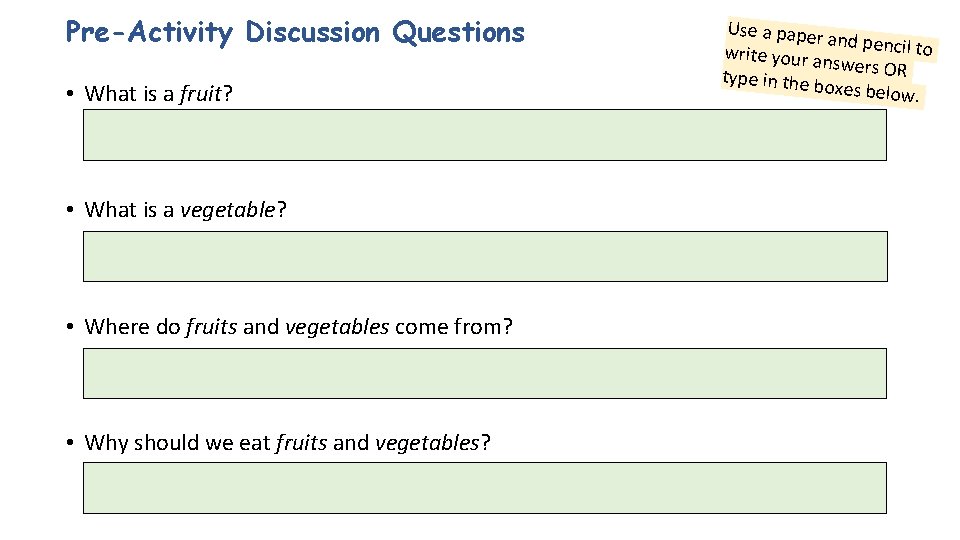Select the "What is a vegetable?" question text
This screenshot has height=540, width=960.
pos(186,210)
